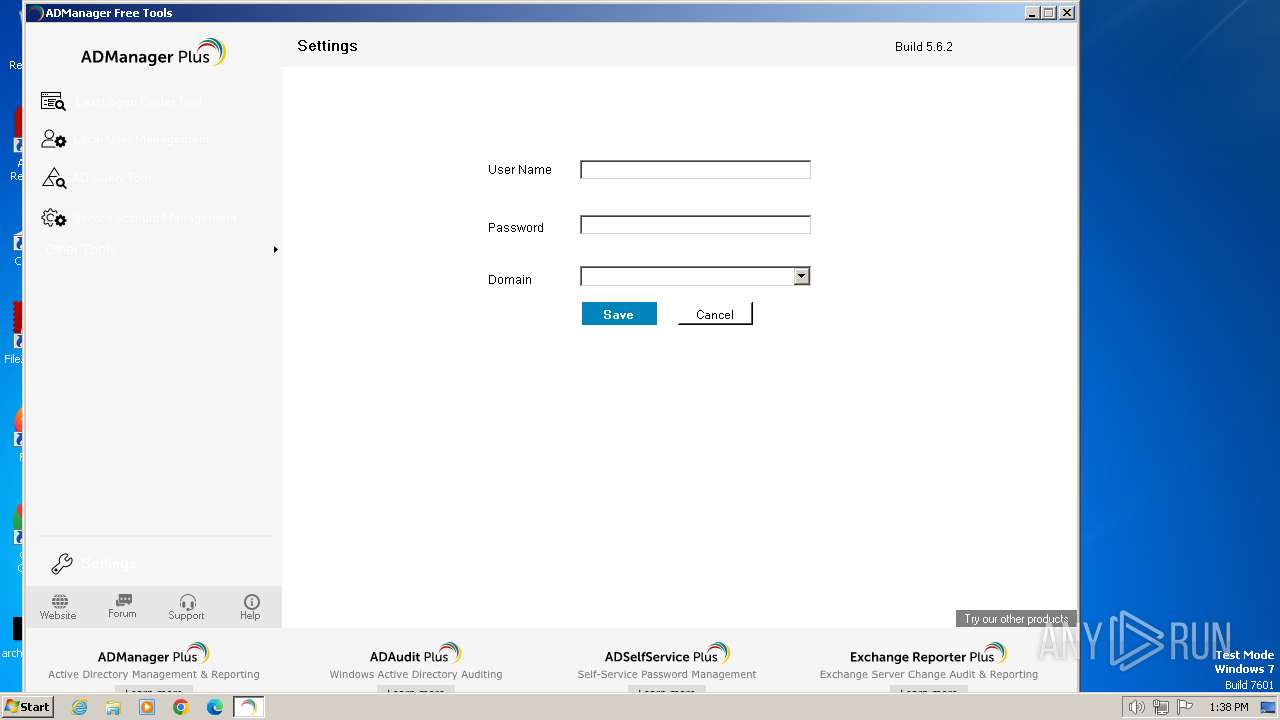Click the ADManager Plus product logo in footer
The height and width of the screenshot is (720, 1280).
(x=153, y=655)
